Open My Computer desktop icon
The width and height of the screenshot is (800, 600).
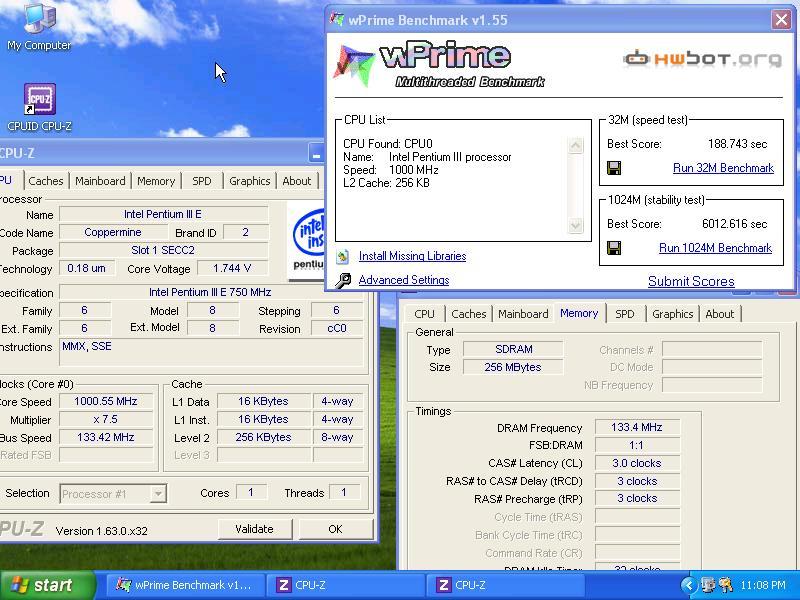click(x=39, y=27)
